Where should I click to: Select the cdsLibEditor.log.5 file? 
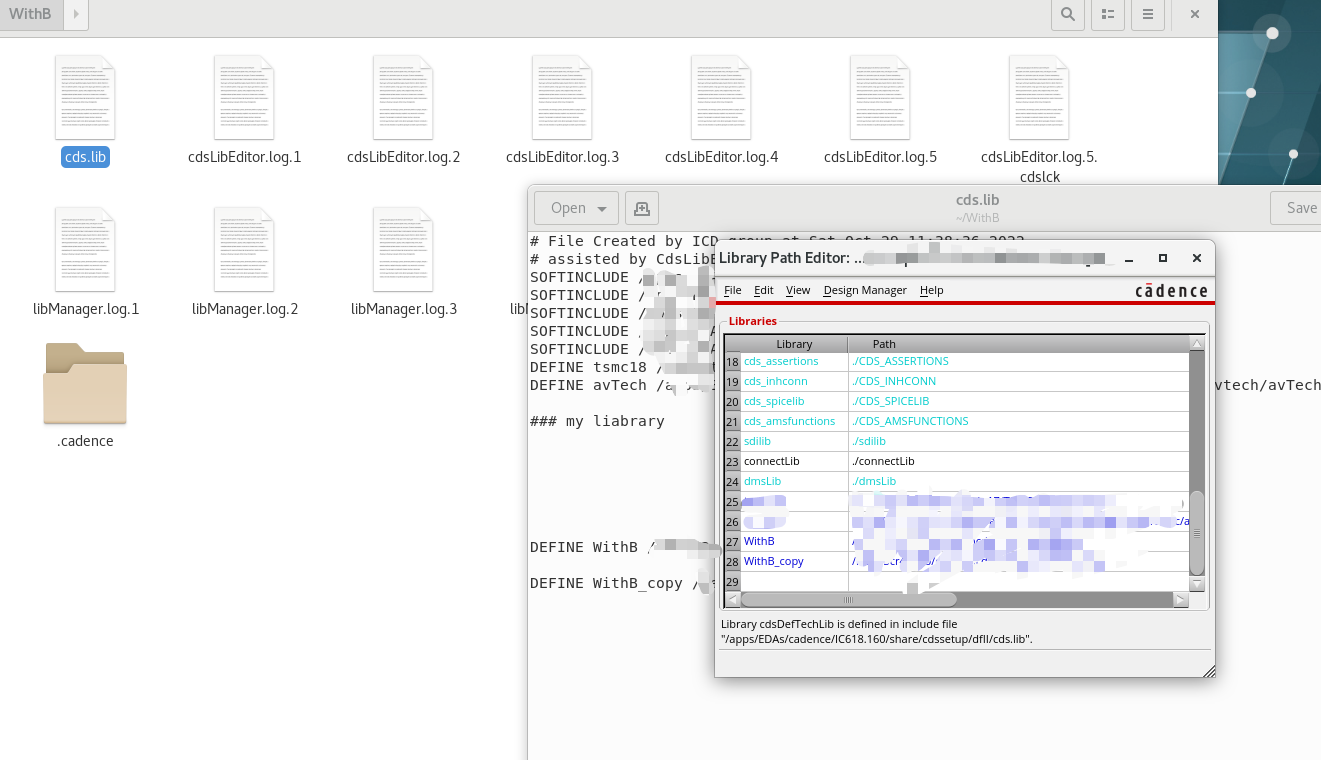coord(881,97)
